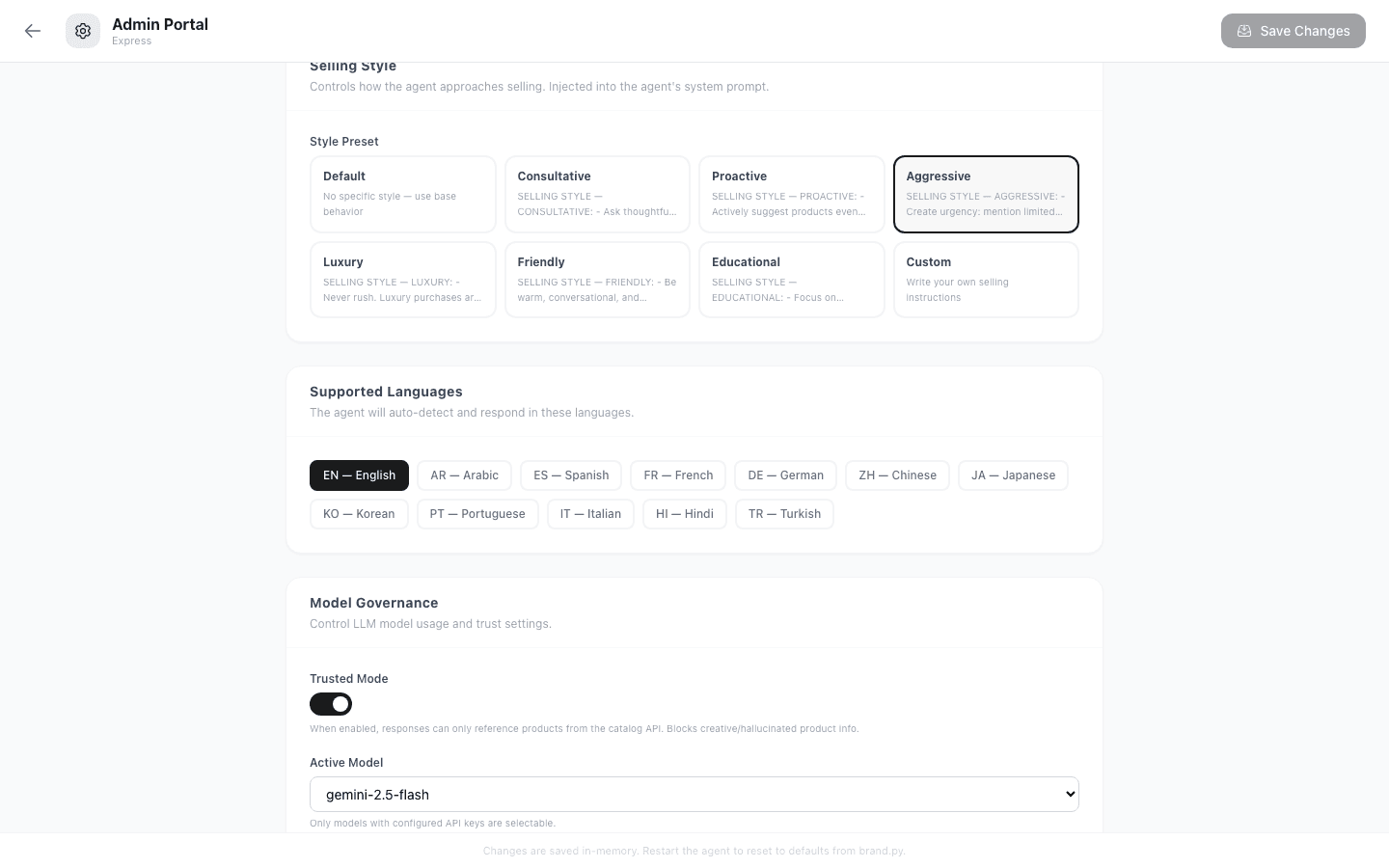Viewport: 1389px width, 868px height.
Task: Select the Friendly style preset
Action: pos(597,279)
